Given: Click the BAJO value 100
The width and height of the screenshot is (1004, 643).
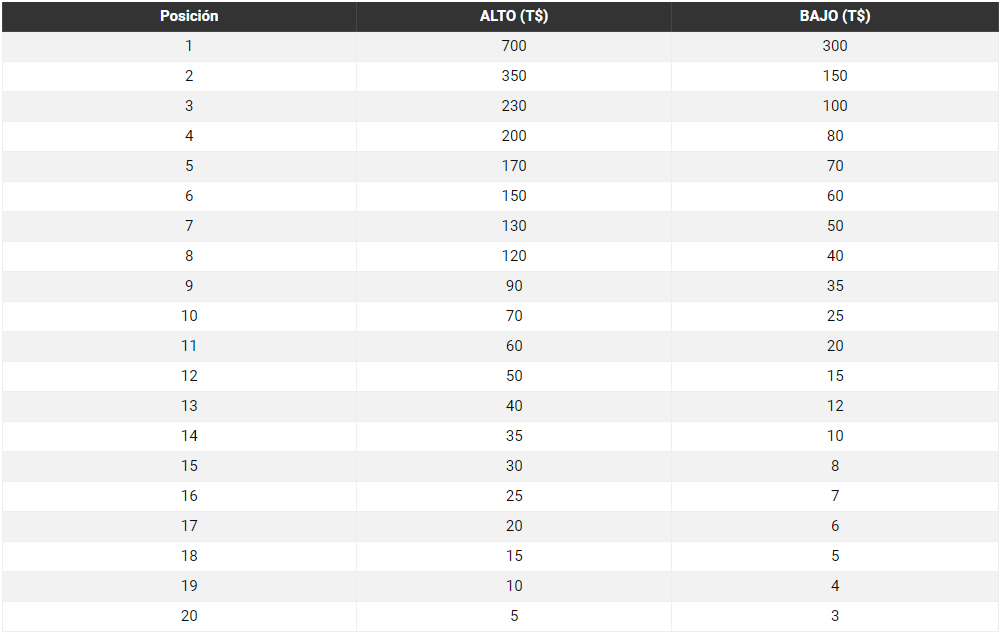Looking at the screenshot, I should tap(835, 106).
